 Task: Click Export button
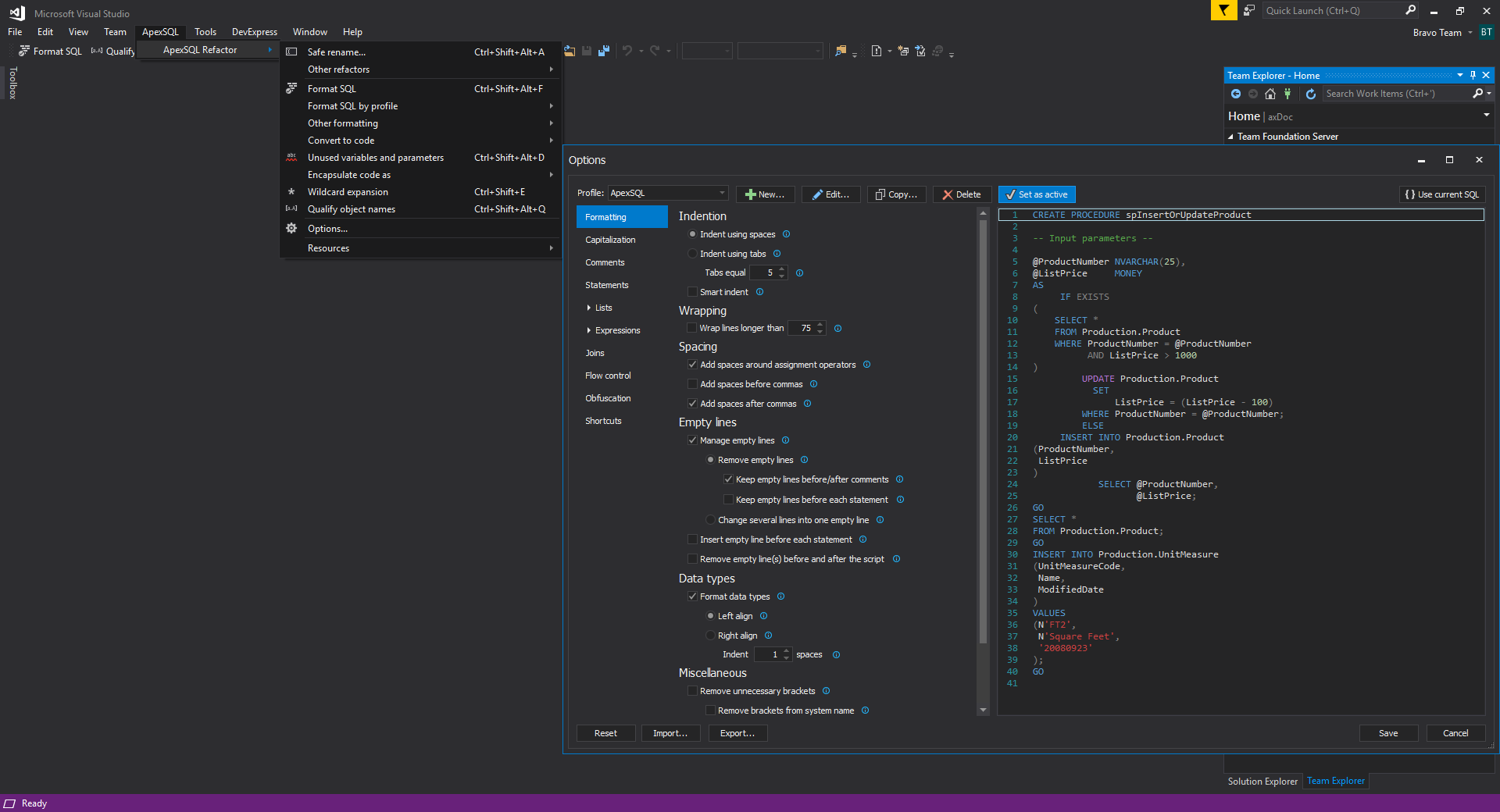click(737, 733)
